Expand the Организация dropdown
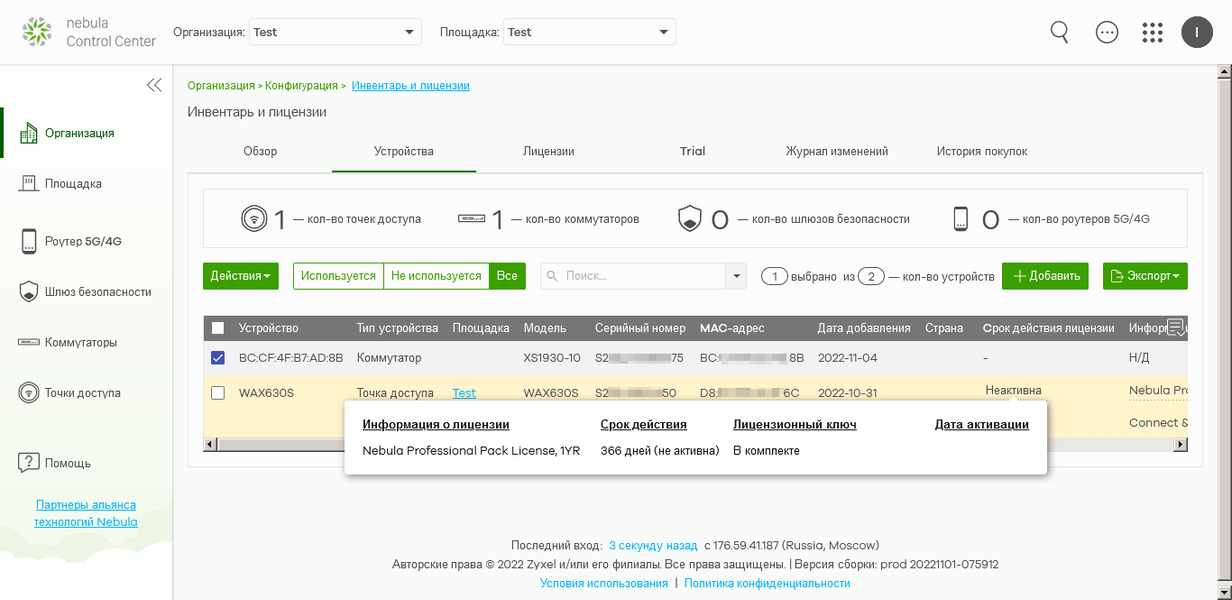1232x600 pixels. tap(335, 32)
